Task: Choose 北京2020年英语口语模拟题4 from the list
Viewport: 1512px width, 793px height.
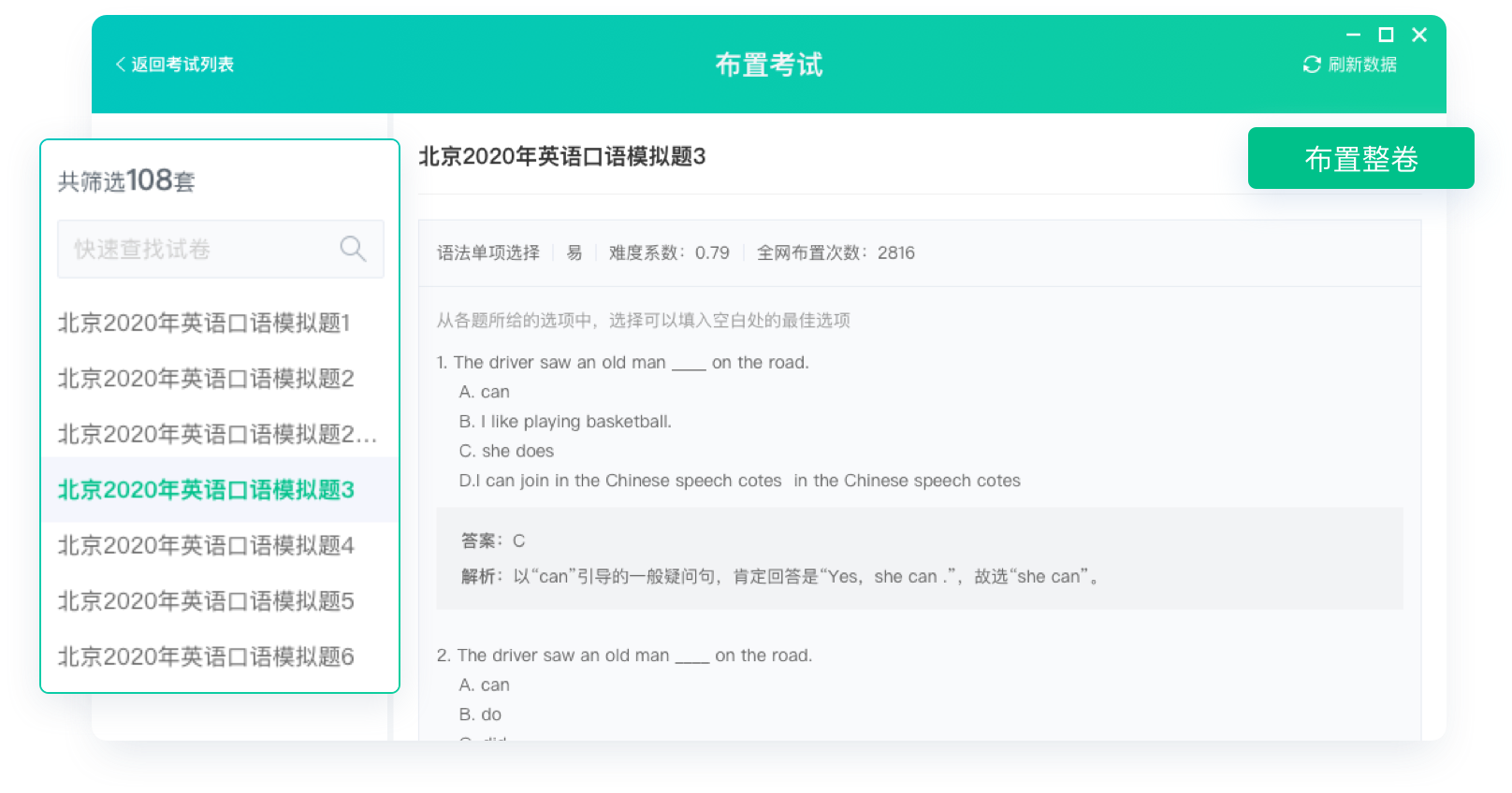Action: 206,545
